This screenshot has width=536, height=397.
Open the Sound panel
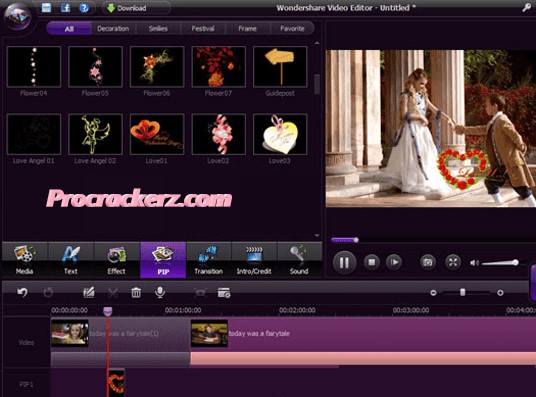coord(299,260)
